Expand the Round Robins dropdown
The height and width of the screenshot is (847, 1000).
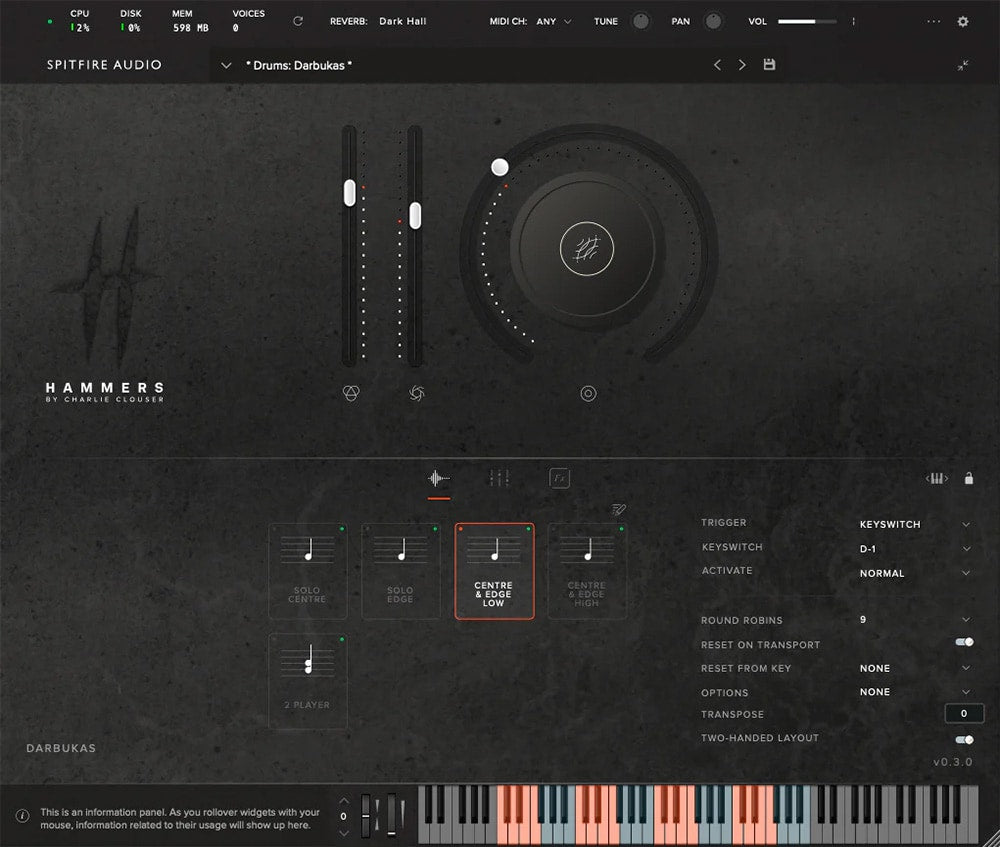914,620
